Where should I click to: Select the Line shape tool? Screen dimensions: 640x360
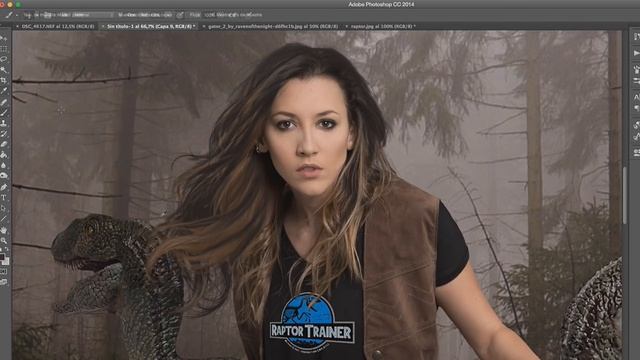(4, 219)
